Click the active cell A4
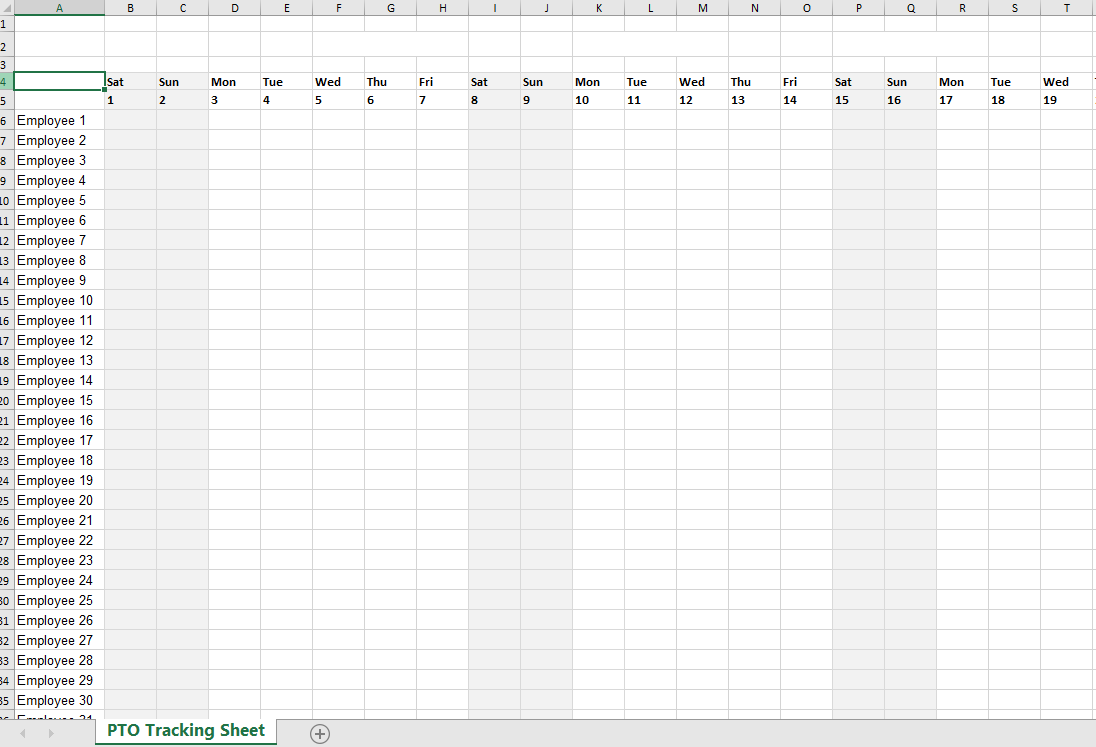This screenshot has height=747, width=1096. coord(59,82)
